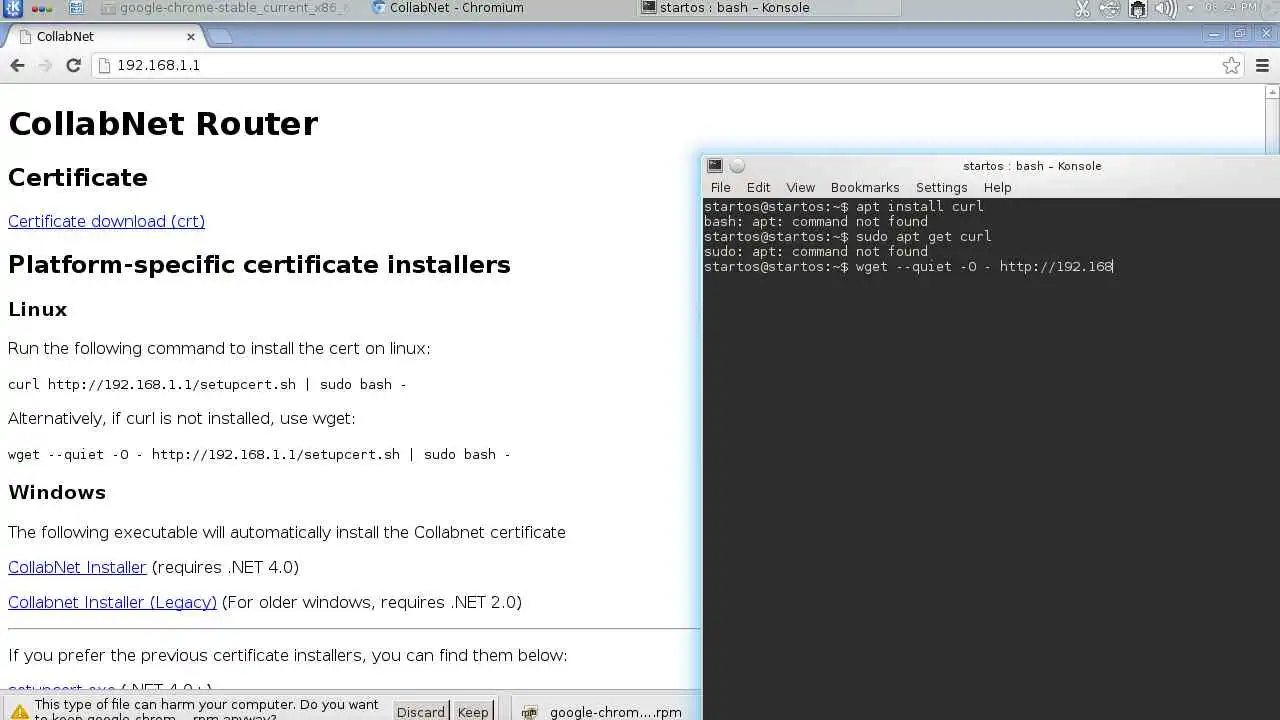Open Konsole Edit menu
1280x720 pixels.
point(758,187)
